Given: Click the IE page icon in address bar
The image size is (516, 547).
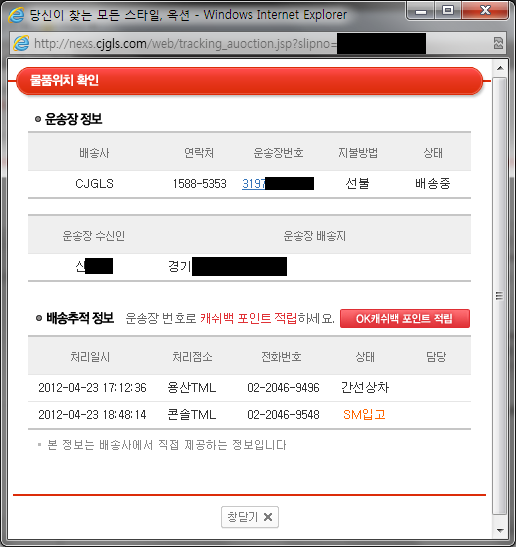Looking at the screenshot, I should (x=21, y=44).
